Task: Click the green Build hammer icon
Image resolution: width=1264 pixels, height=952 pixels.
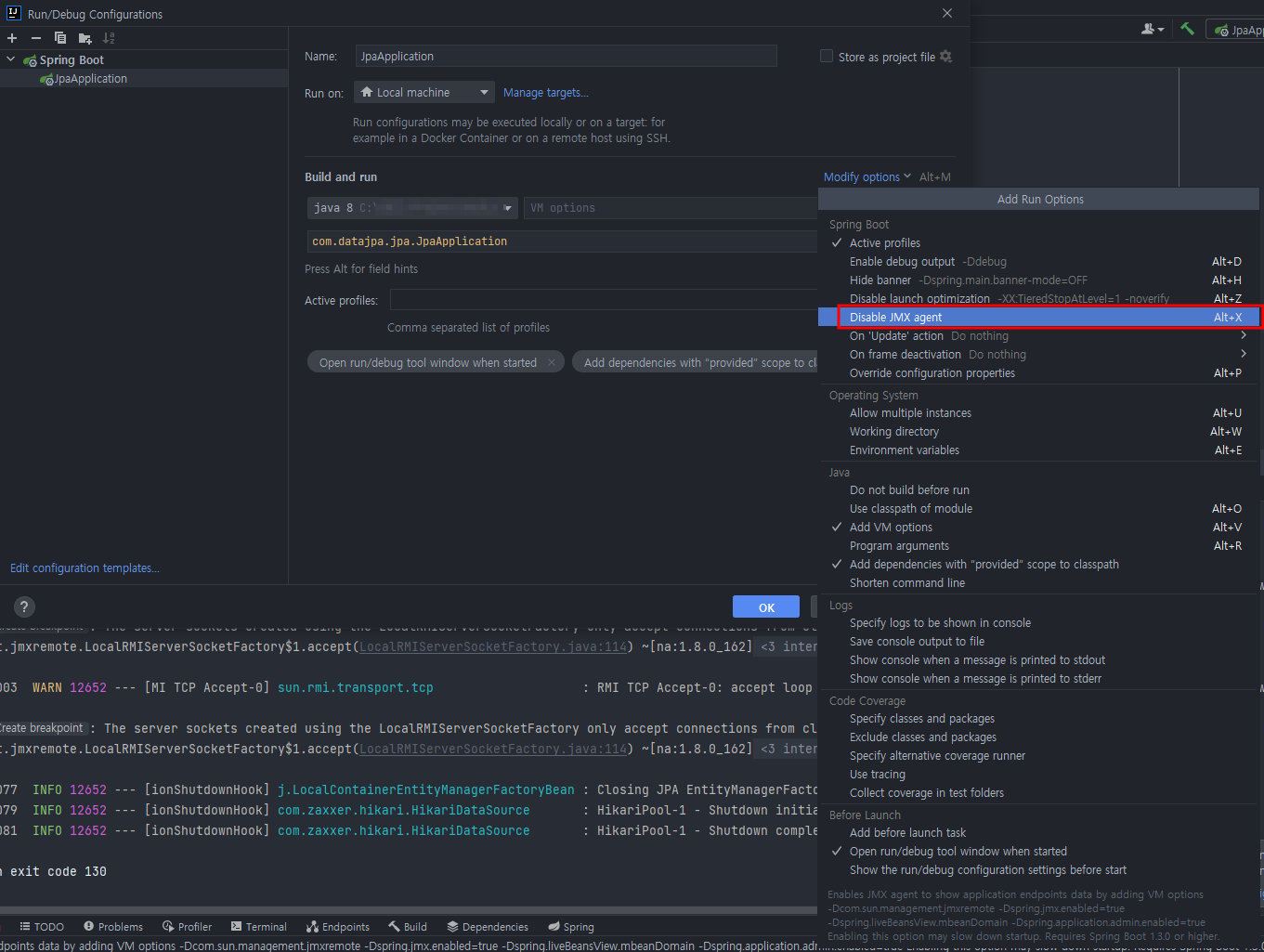Action: (1187, 29)
